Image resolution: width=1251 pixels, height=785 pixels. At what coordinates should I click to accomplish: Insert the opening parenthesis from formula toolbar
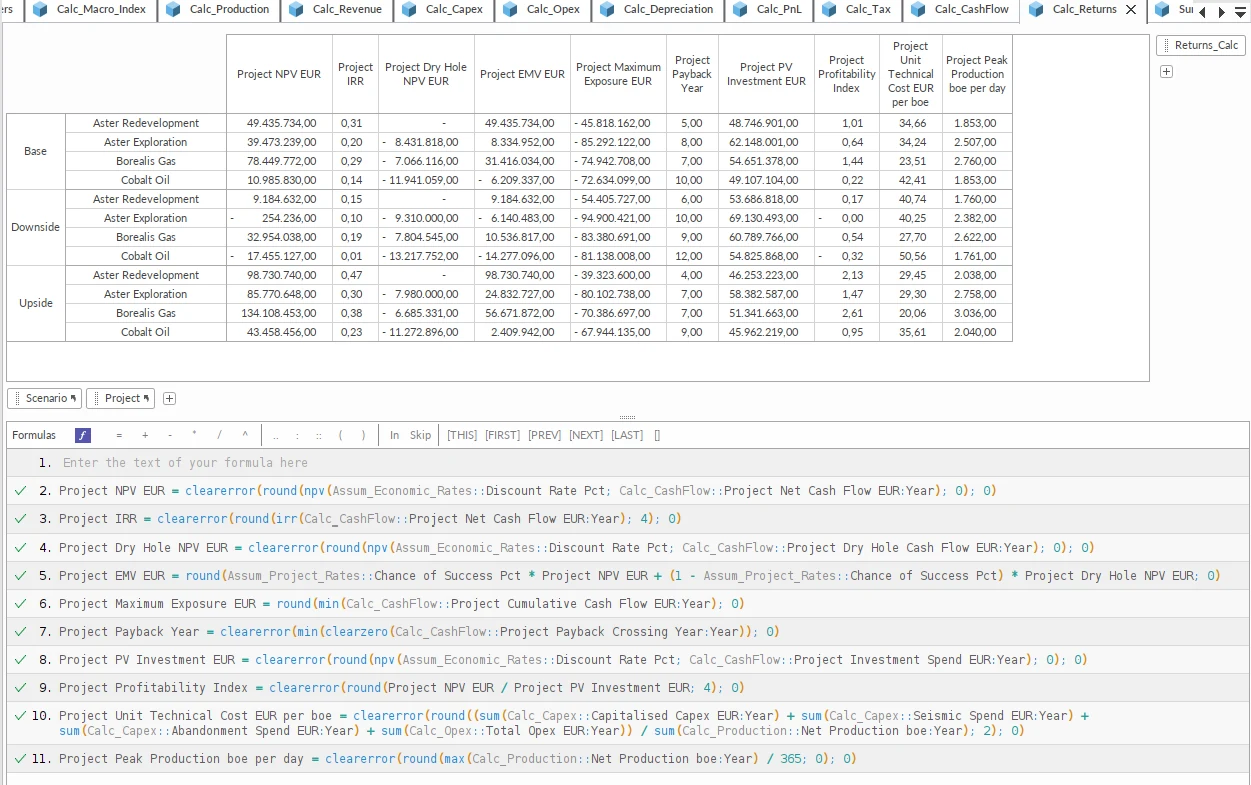341,435
